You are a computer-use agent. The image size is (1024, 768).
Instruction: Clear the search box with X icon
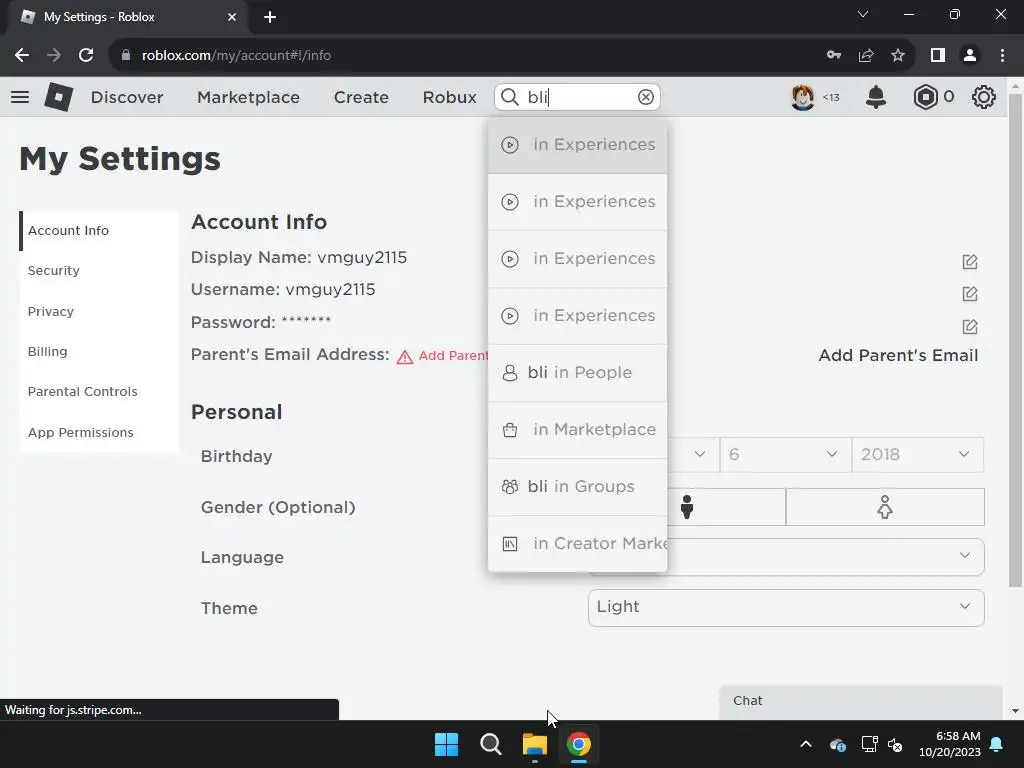click(x=645, y=97)
